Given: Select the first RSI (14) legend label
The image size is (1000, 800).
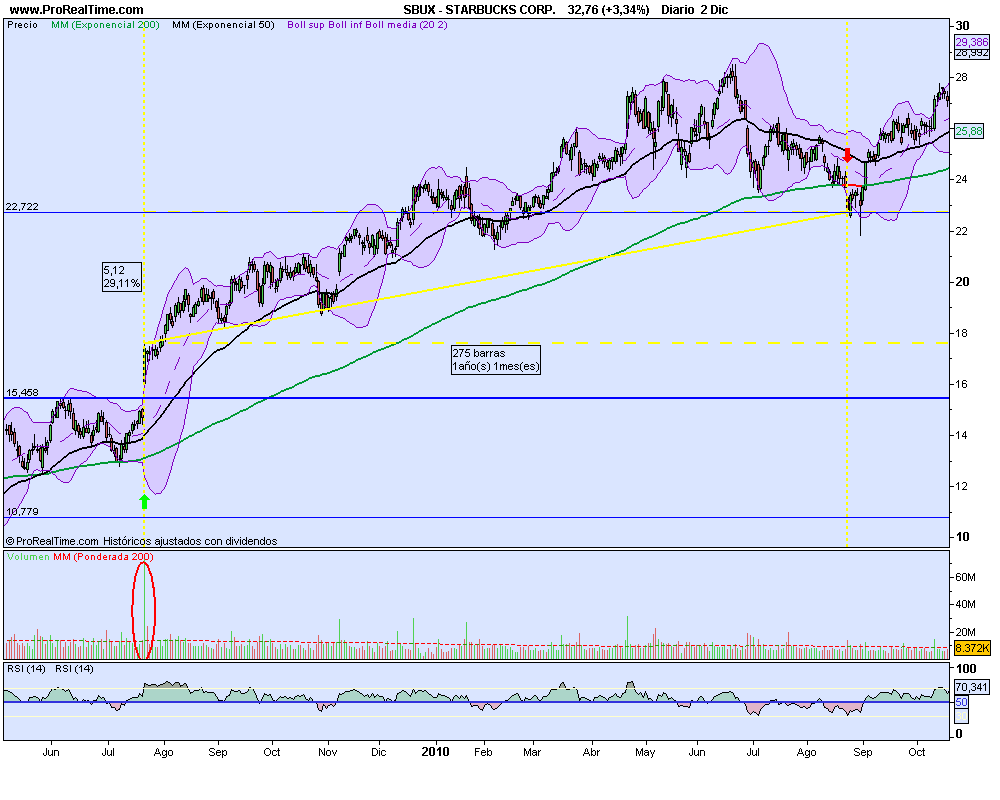Looking at the screenshot, I should [x=26, y=669].
